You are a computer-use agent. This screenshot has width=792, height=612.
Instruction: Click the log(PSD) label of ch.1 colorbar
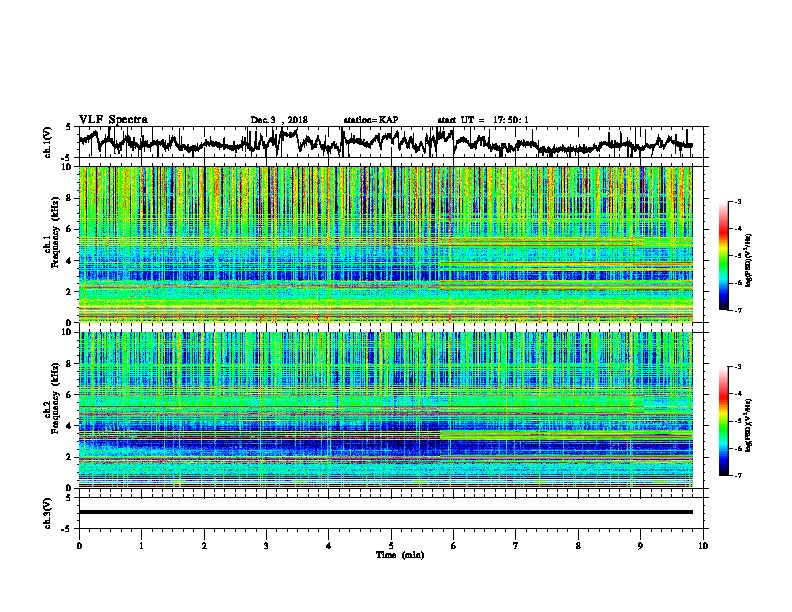click(749, 261)
